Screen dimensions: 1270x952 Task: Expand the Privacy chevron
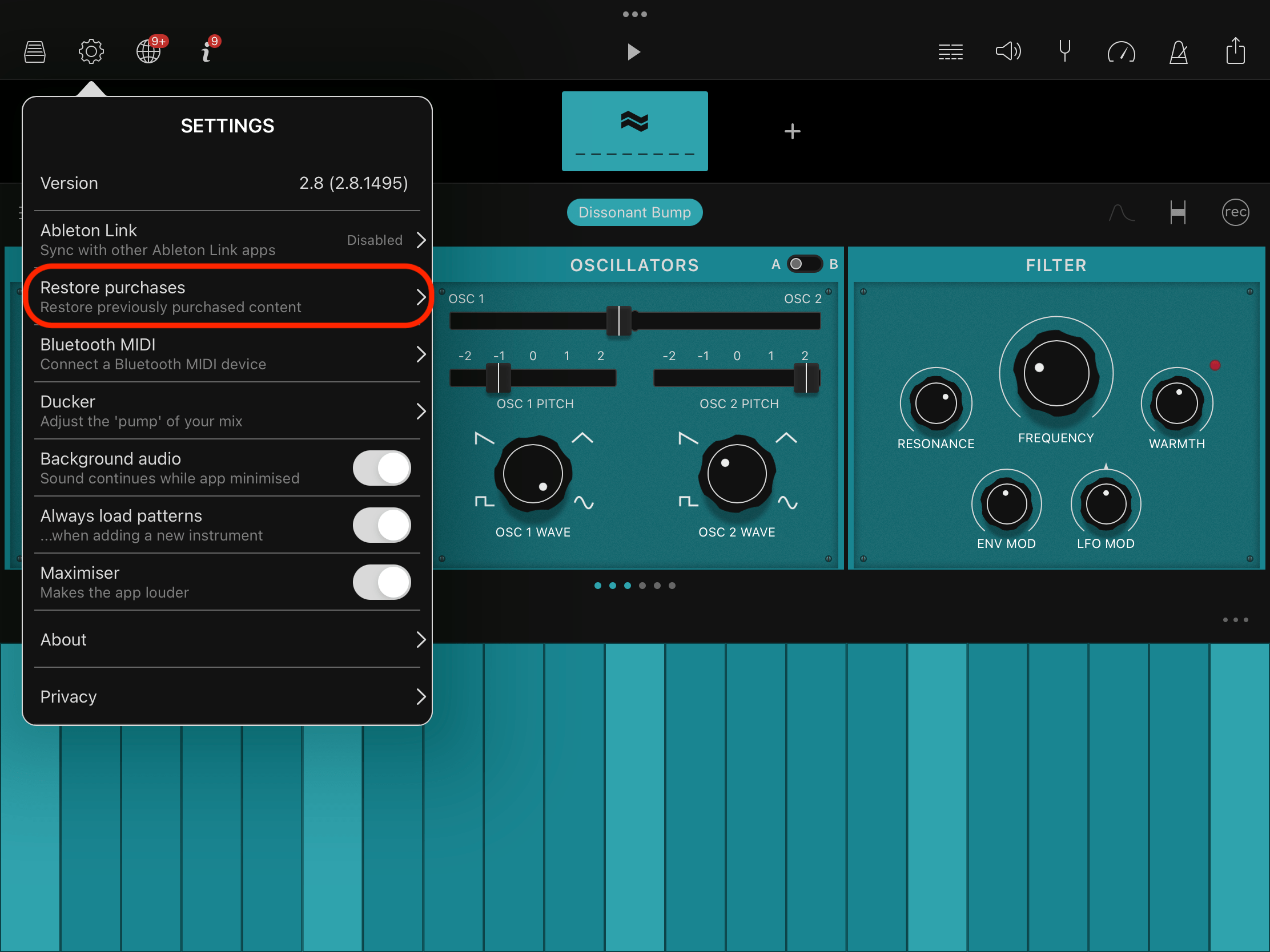coord(421,696)
